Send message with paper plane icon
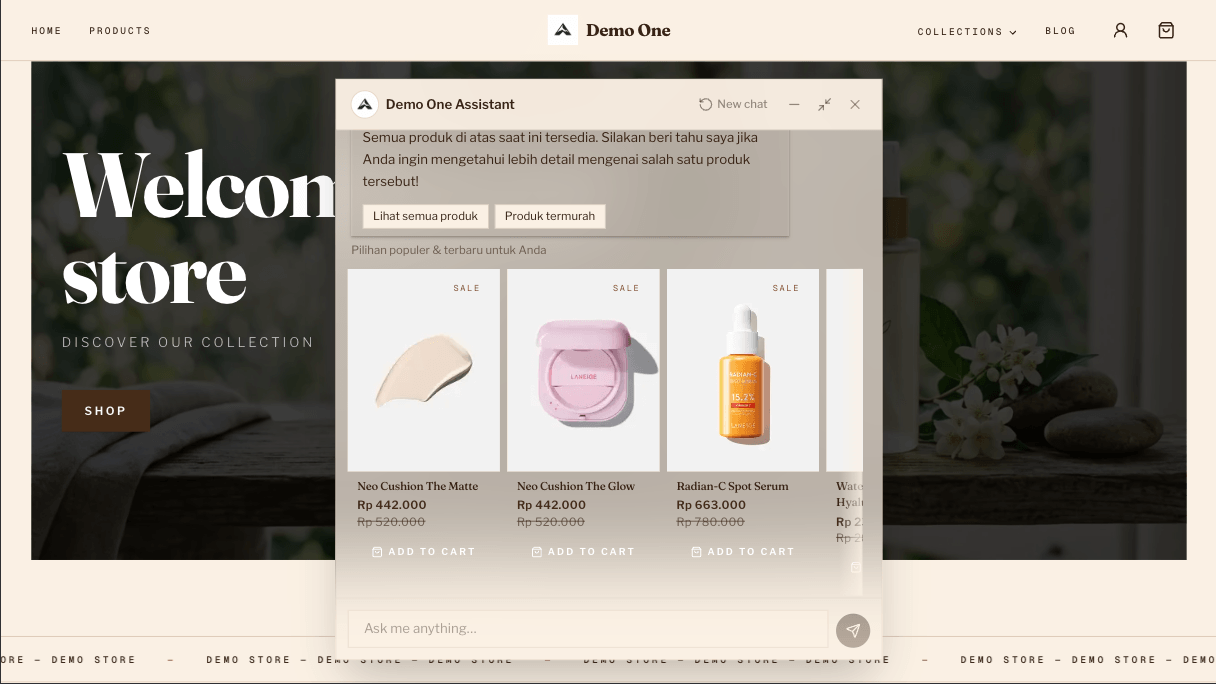 click(x=853, y=630)
